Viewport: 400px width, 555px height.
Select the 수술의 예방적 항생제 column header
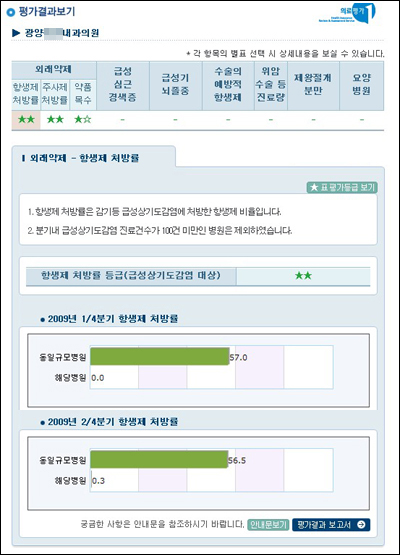click(228, 85)
